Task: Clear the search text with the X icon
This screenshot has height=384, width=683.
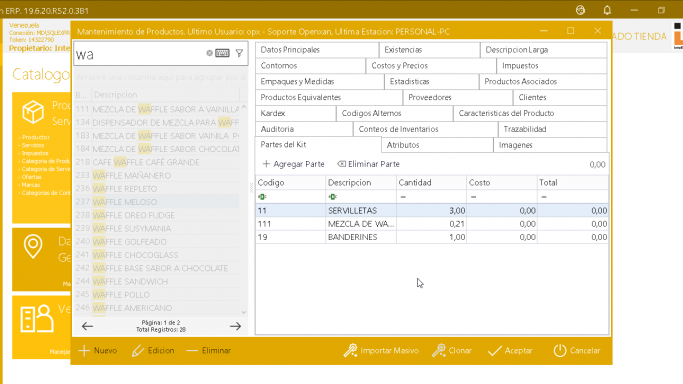Action: [x=210, y=53]
